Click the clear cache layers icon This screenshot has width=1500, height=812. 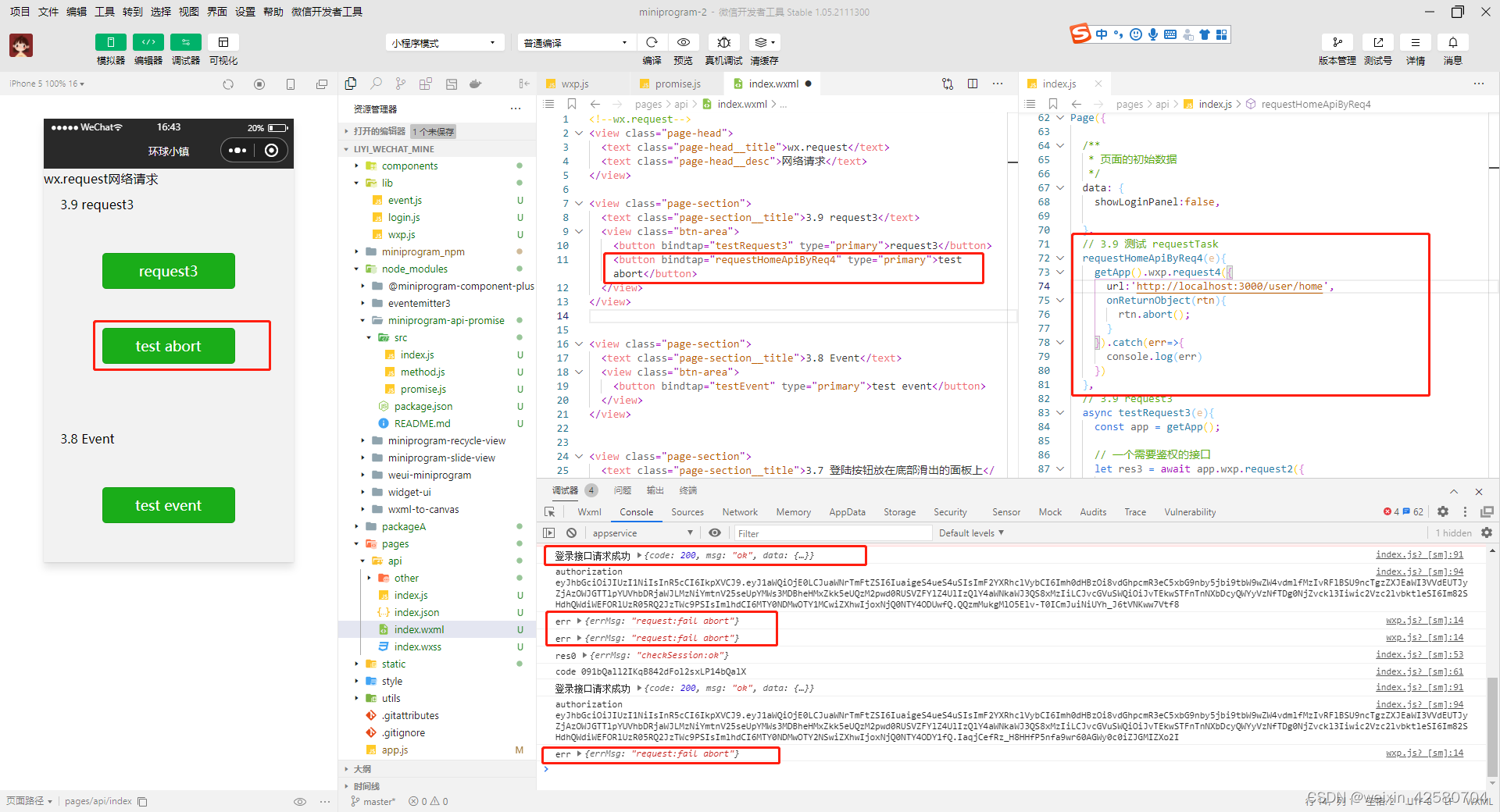(764, 42)
